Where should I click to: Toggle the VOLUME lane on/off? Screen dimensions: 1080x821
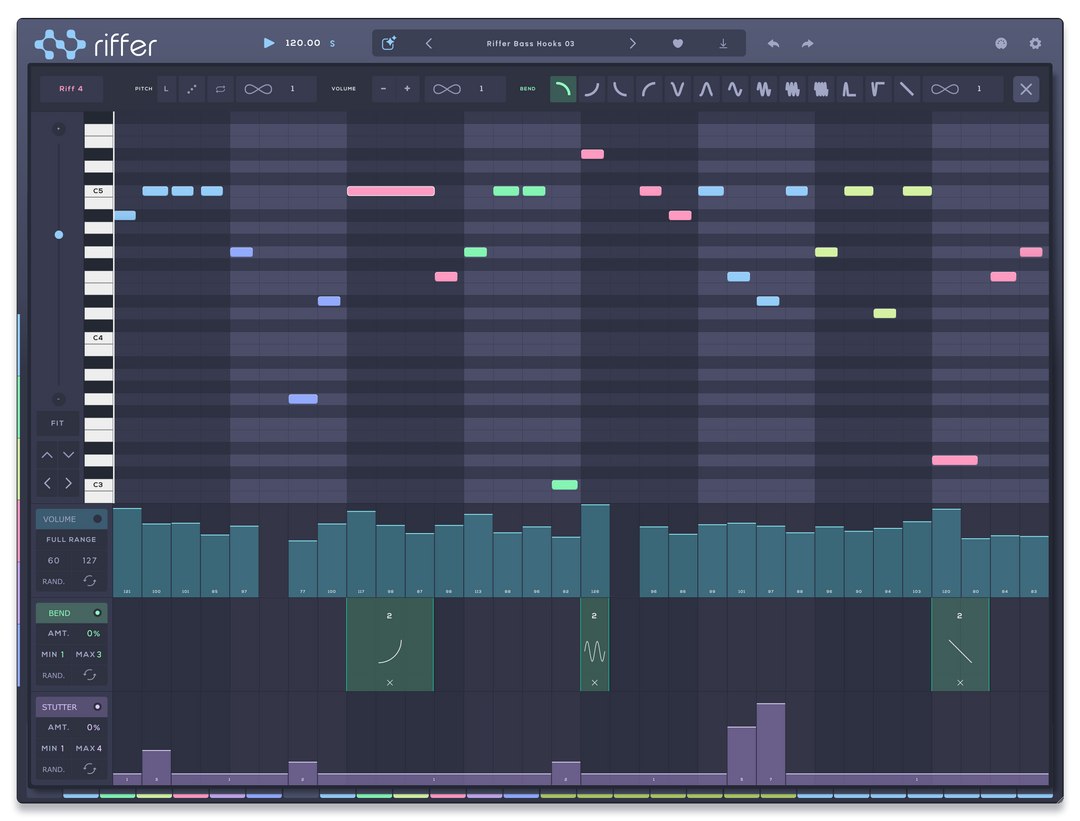(97, 519)
